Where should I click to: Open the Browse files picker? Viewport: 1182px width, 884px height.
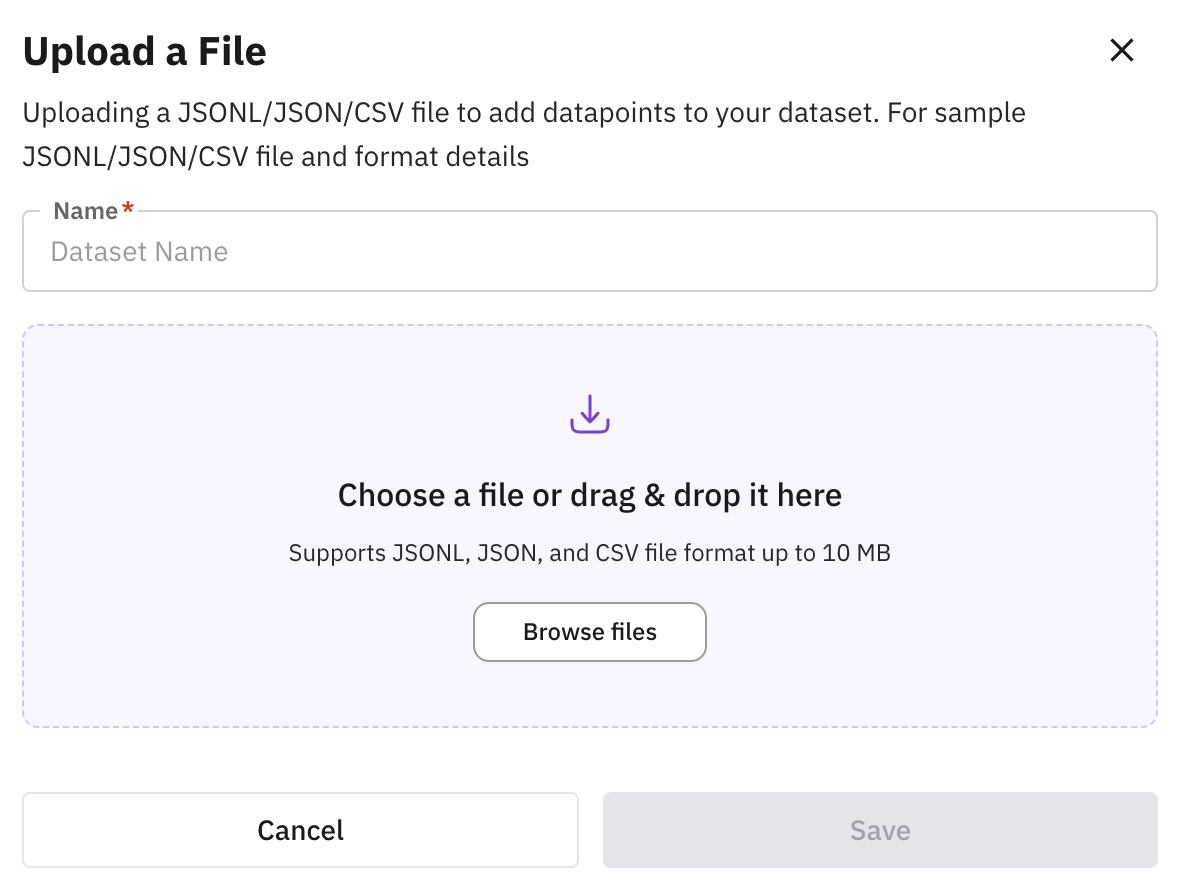590,632
